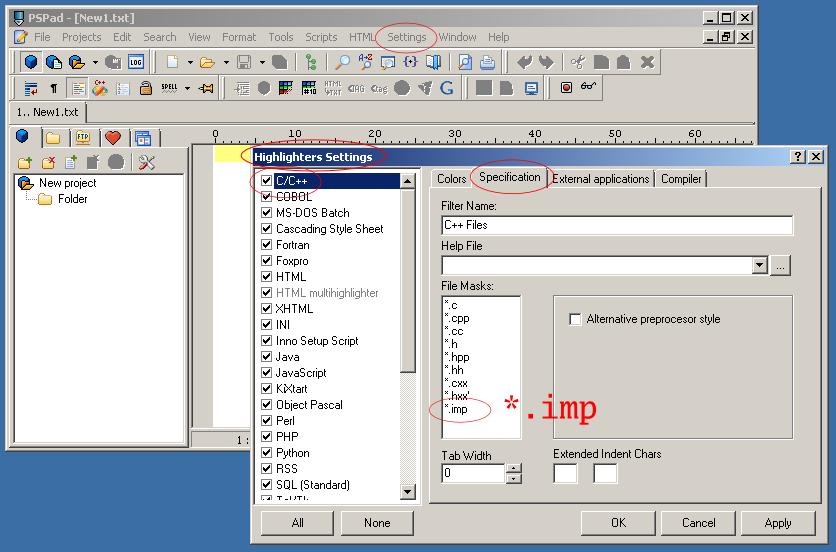Click the Open file folder icon

207,63
